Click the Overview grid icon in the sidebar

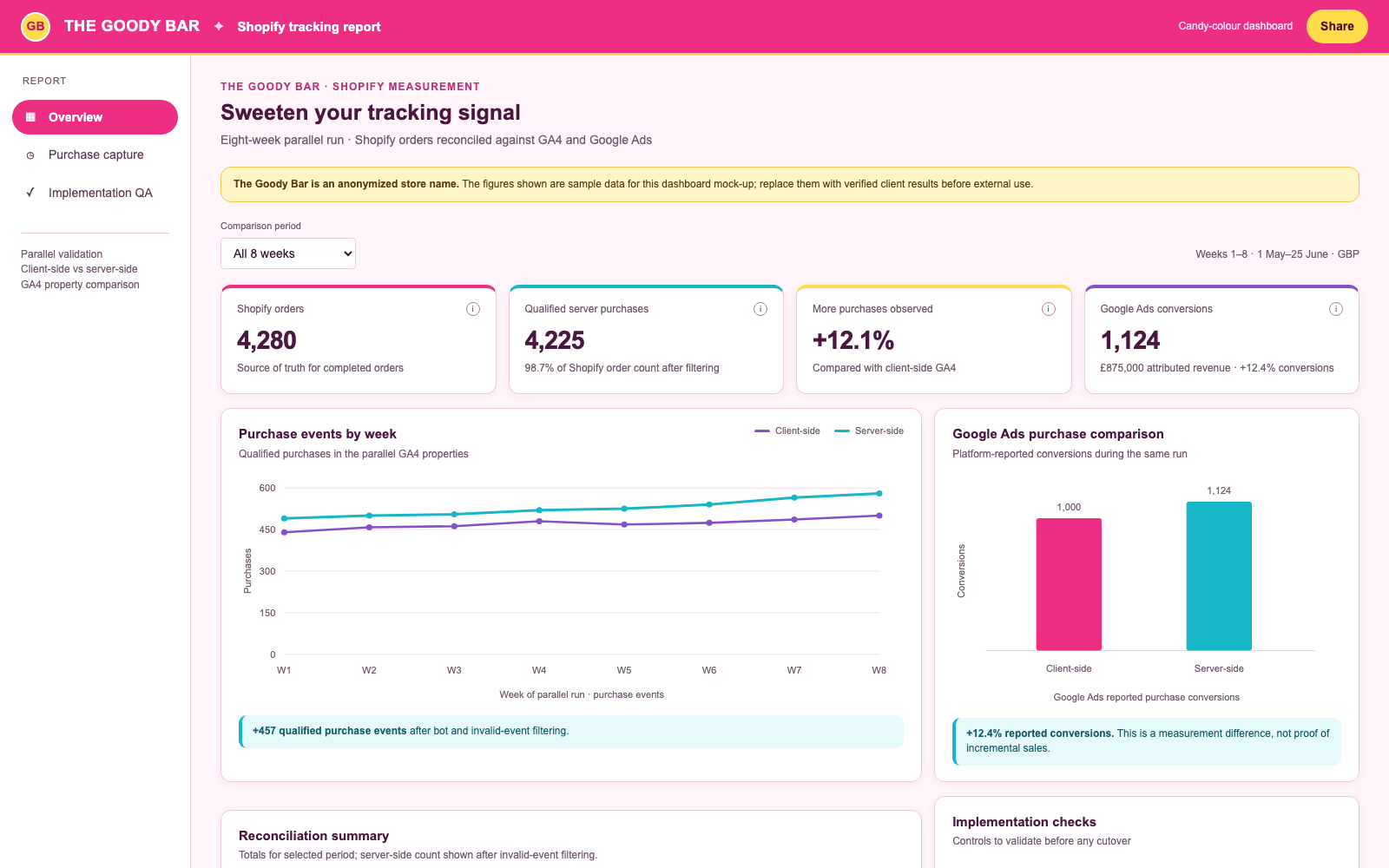tap(30, 117)
